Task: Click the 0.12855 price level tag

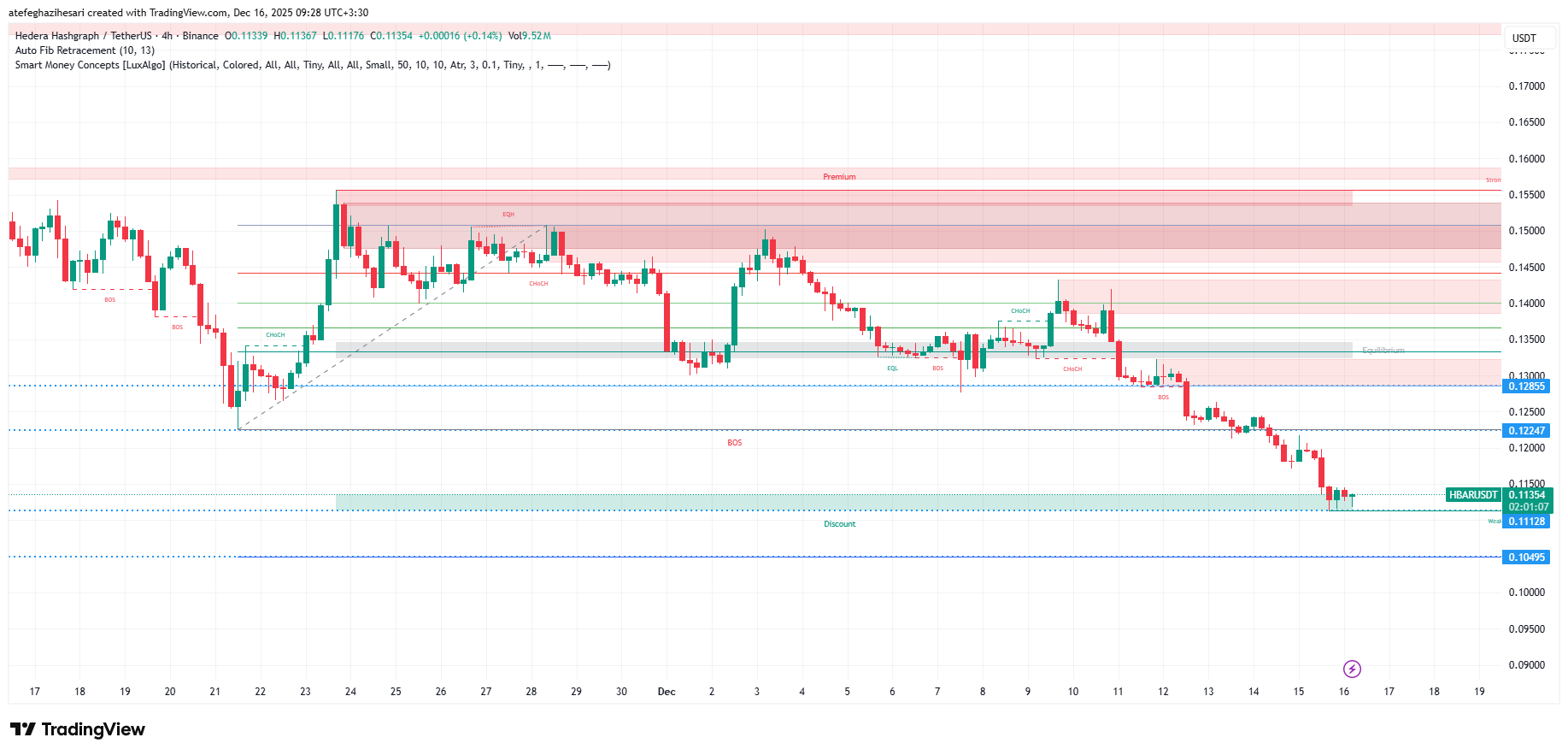Action: (x=1526, y=386)
